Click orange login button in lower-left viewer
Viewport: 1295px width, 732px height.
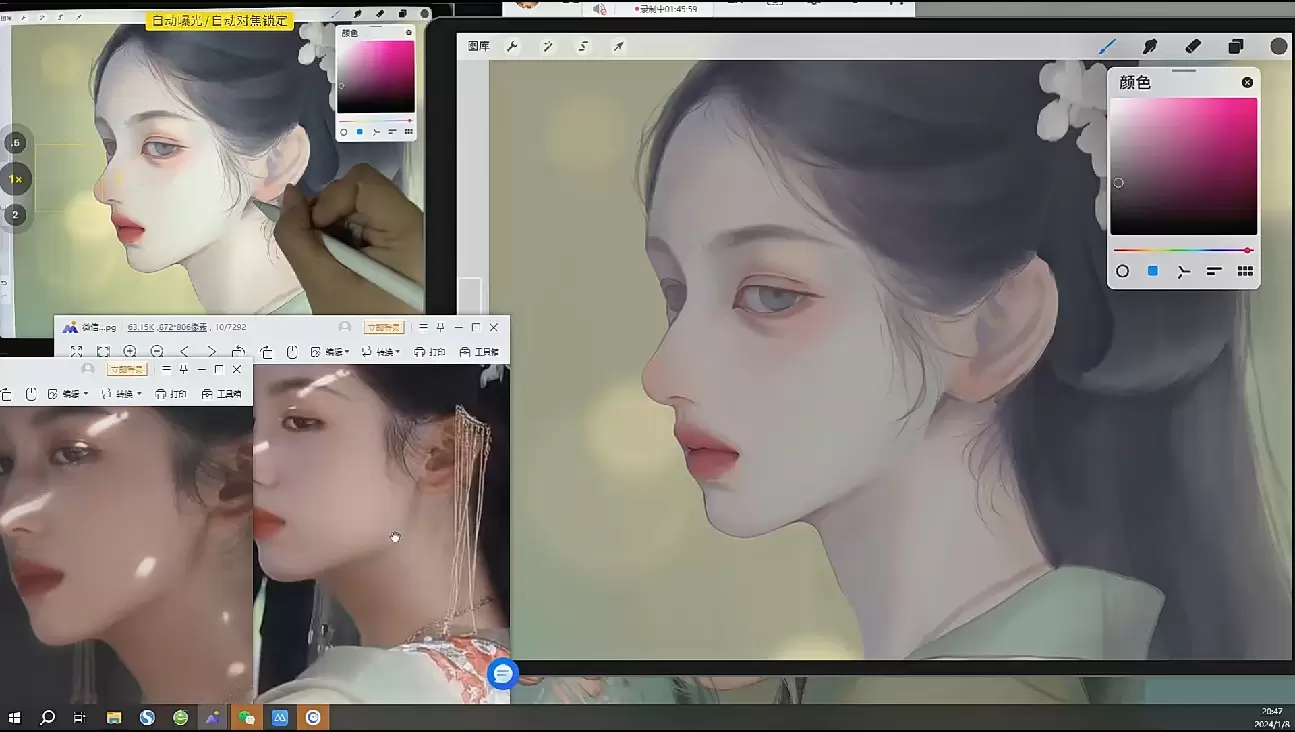point(127,369)
